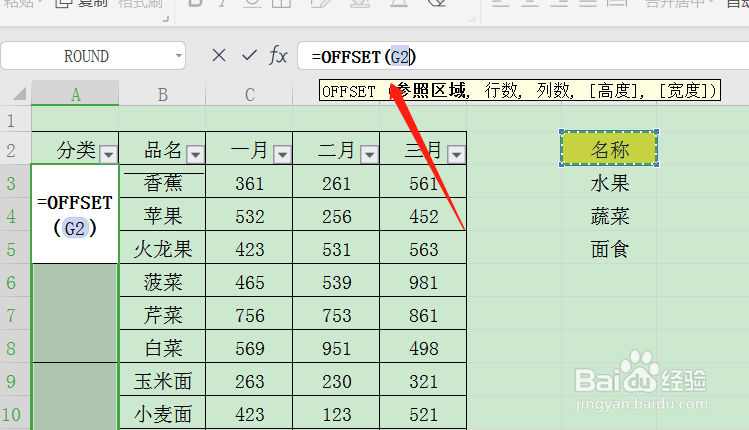The width and height of the screenshot is (749, 430).
Task: Confirm formula entry with the checkmark
Action: [249, 55]
